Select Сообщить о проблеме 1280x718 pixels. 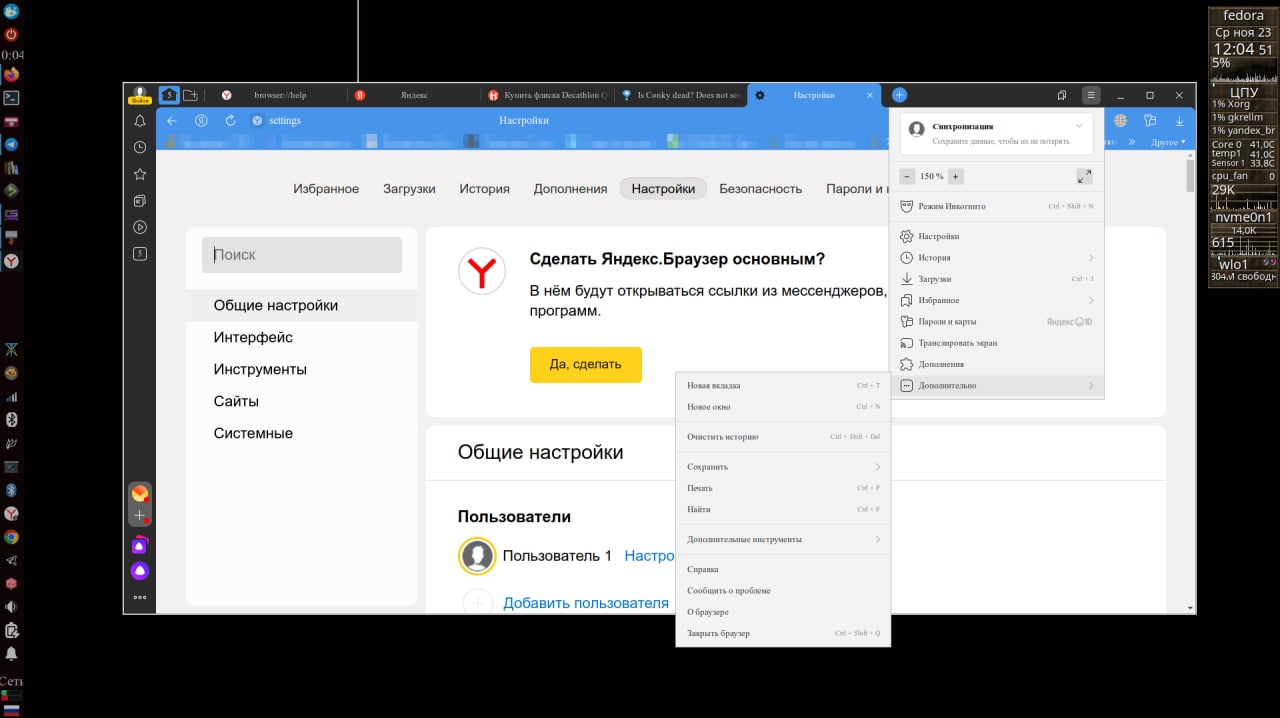coord(783,591)
